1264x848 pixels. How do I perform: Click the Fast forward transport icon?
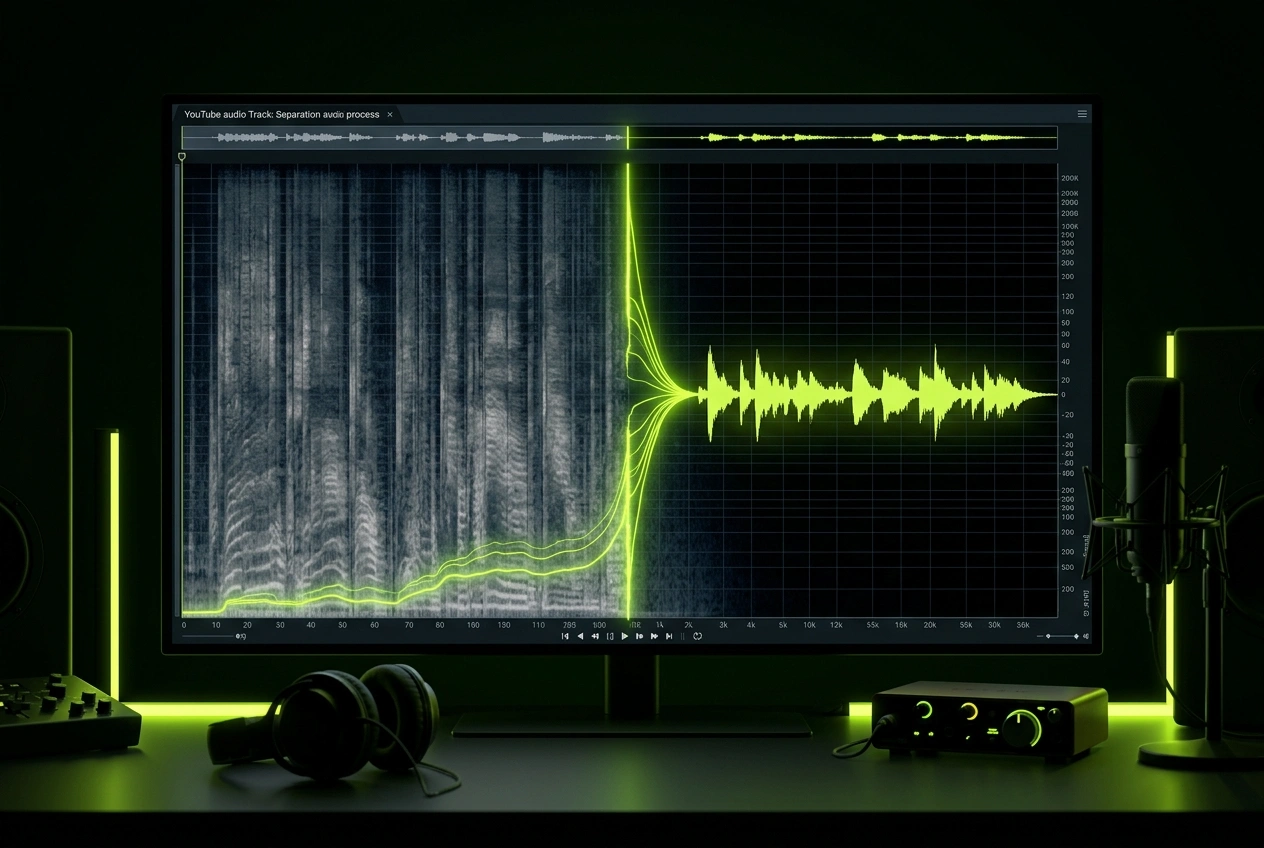point(655,636)
